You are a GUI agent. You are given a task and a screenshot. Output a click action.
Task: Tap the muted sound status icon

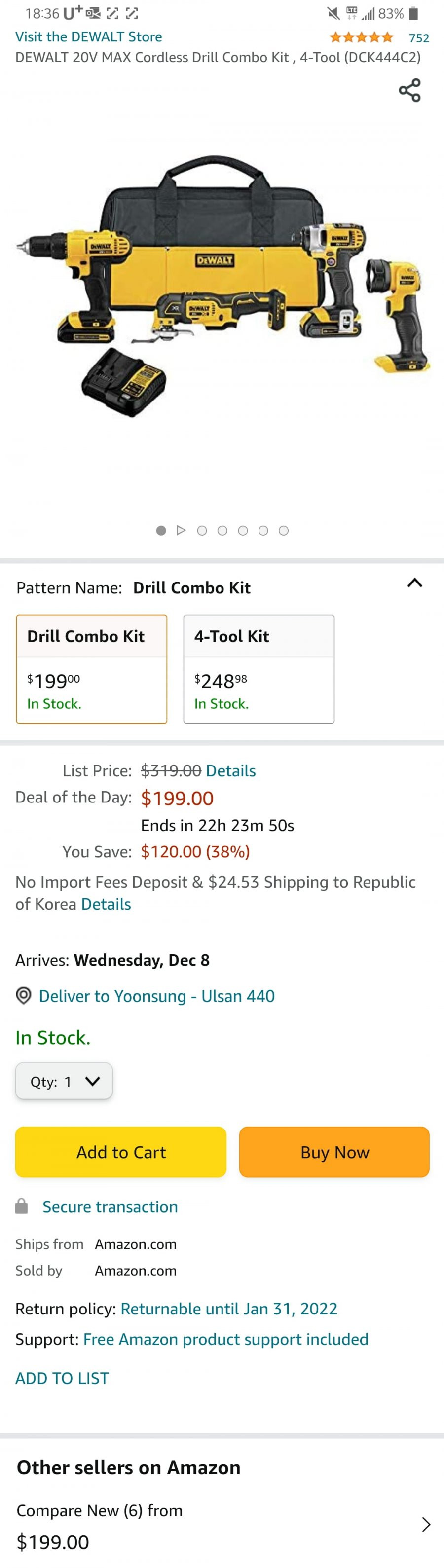333,13
